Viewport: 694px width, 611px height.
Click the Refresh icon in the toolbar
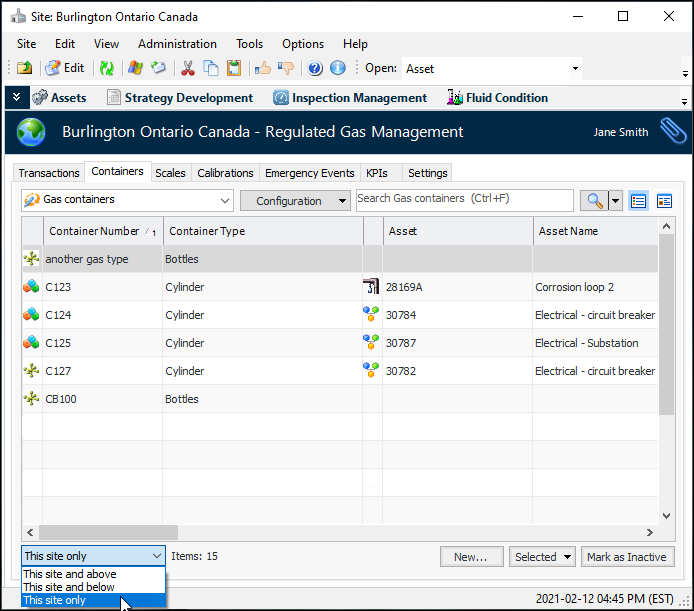point(106,68)
